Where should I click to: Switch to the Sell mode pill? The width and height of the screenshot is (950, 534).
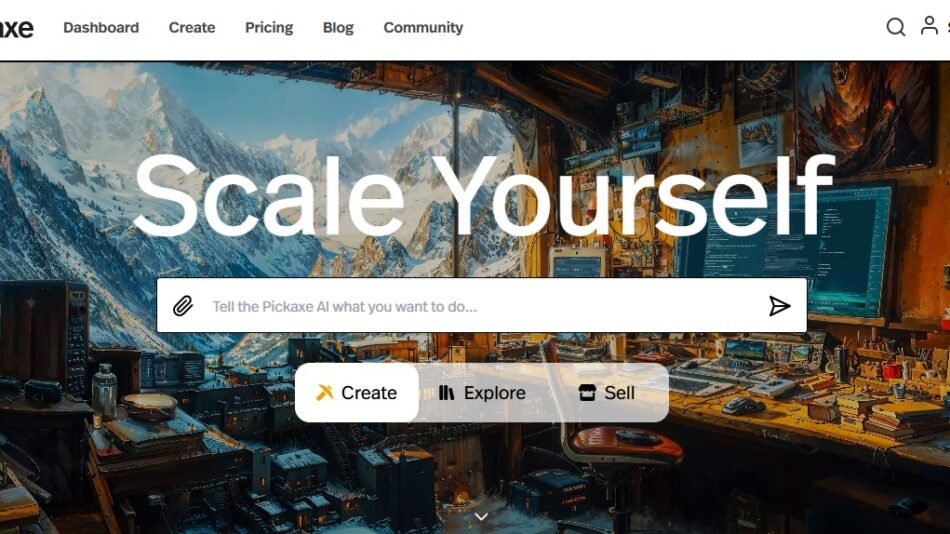606,393
